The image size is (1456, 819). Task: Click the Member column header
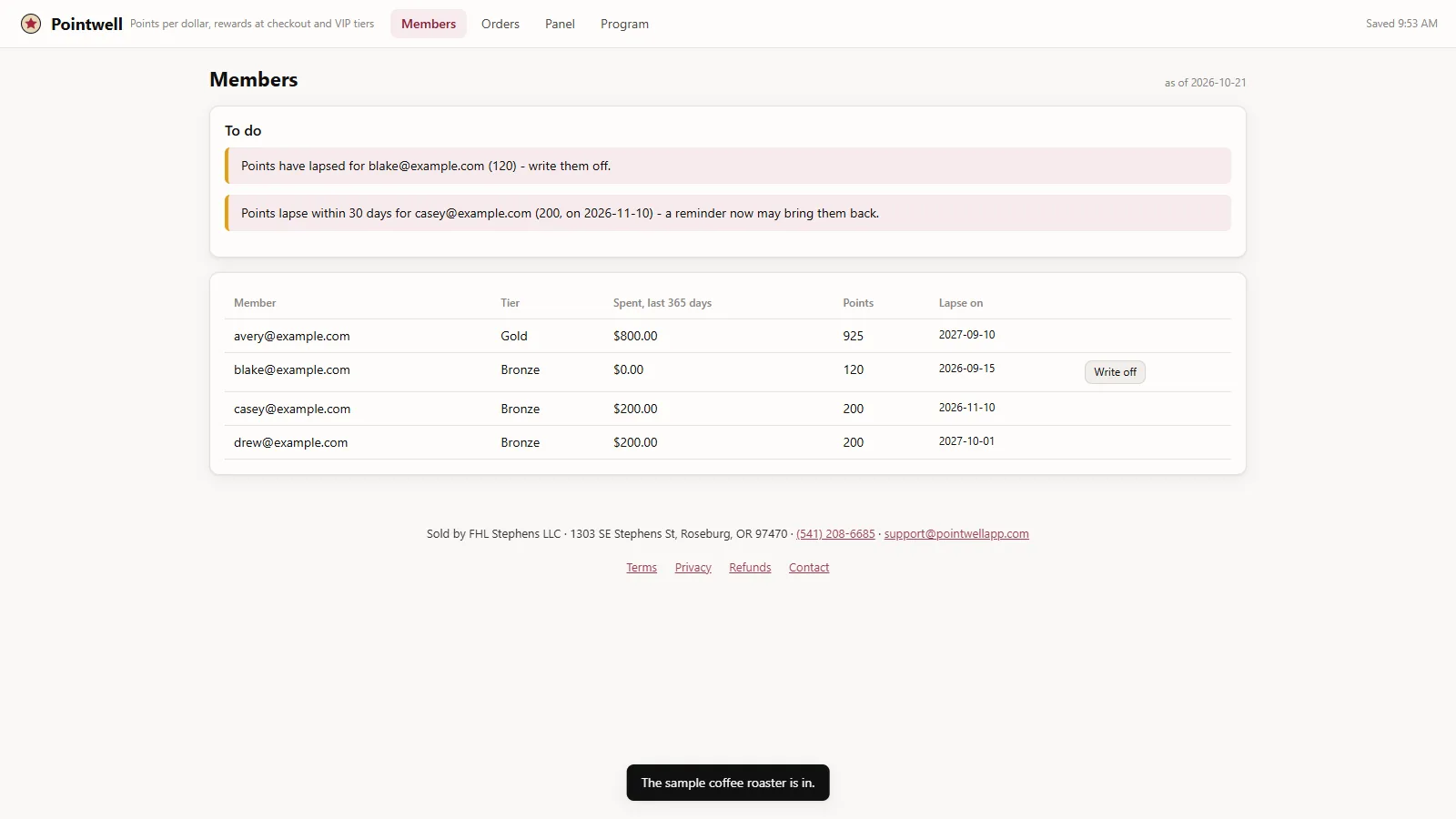[255, 303]
